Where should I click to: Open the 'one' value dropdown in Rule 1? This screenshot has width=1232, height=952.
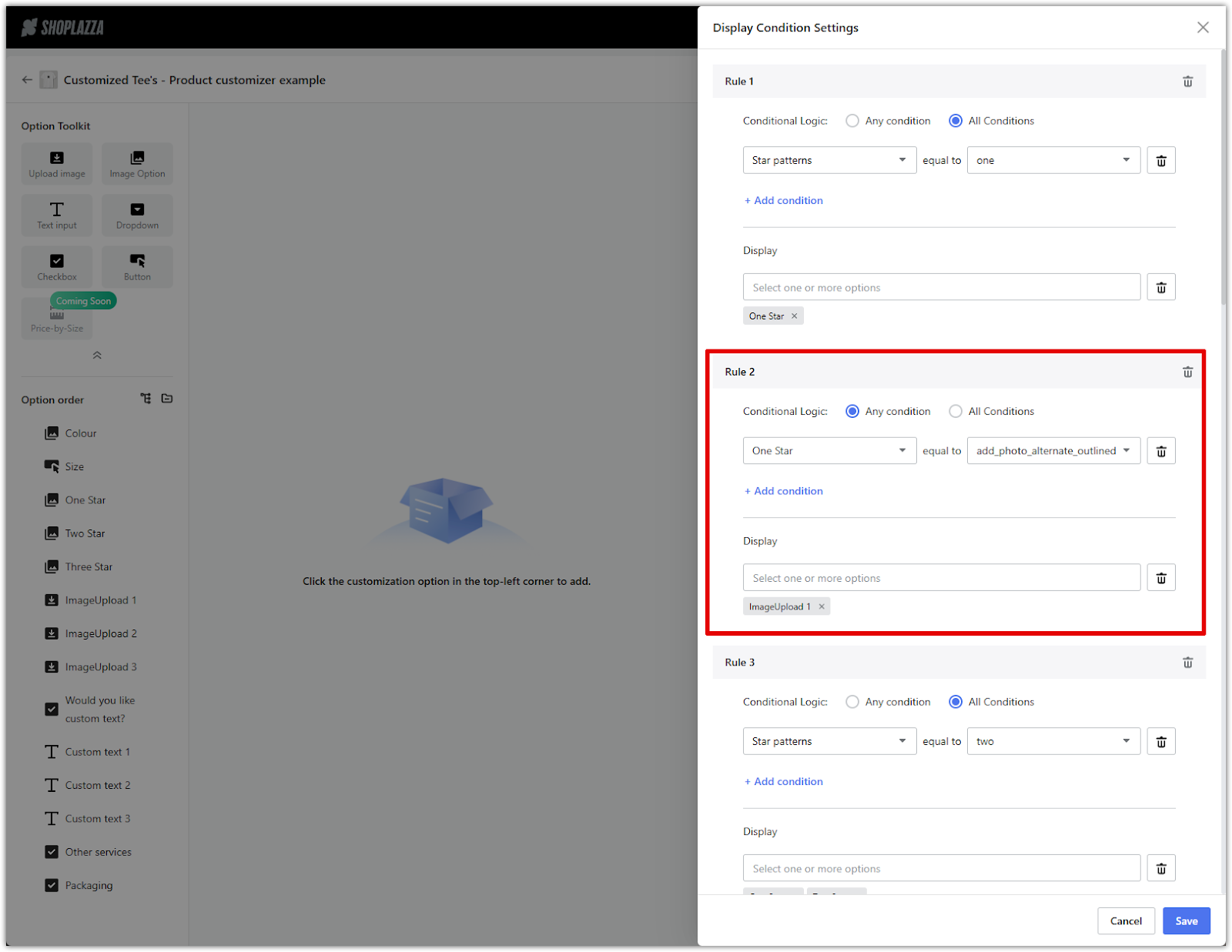1053,160
